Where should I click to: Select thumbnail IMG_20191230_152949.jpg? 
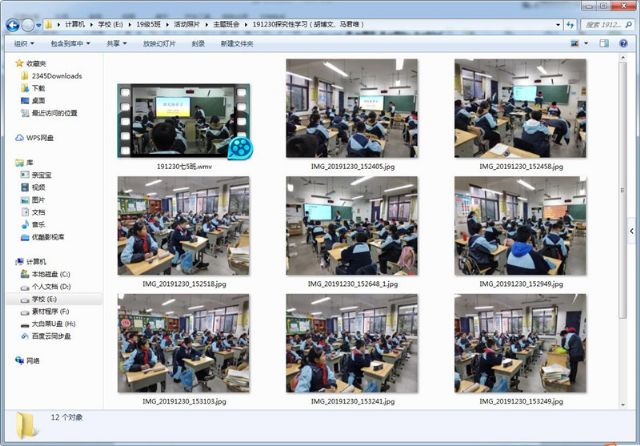(520, 226)
